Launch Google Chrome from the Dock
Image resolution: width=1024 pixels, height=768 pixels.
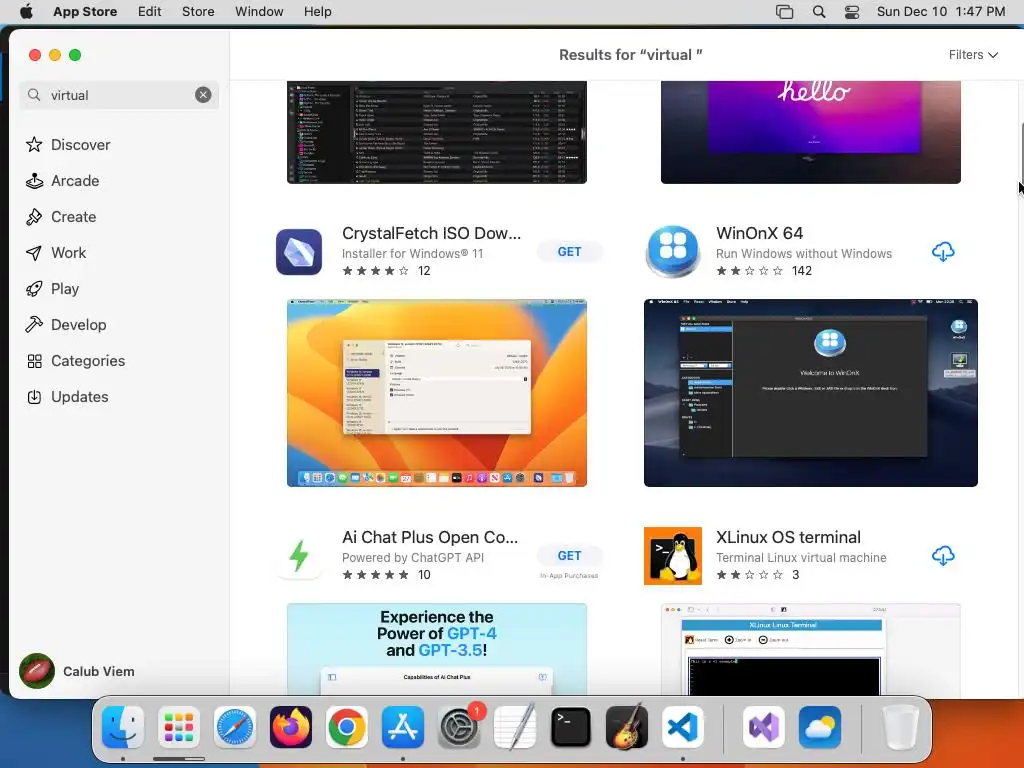[x=347, y=727]
